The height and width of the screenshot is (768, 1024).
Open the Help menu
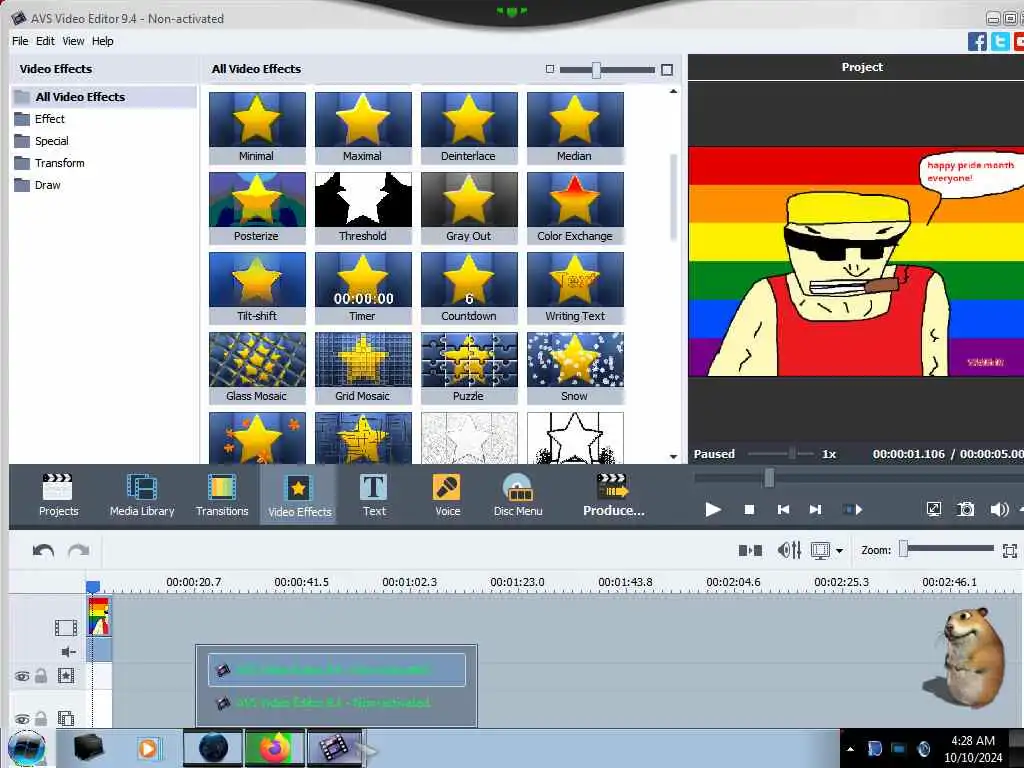[103, 41]
